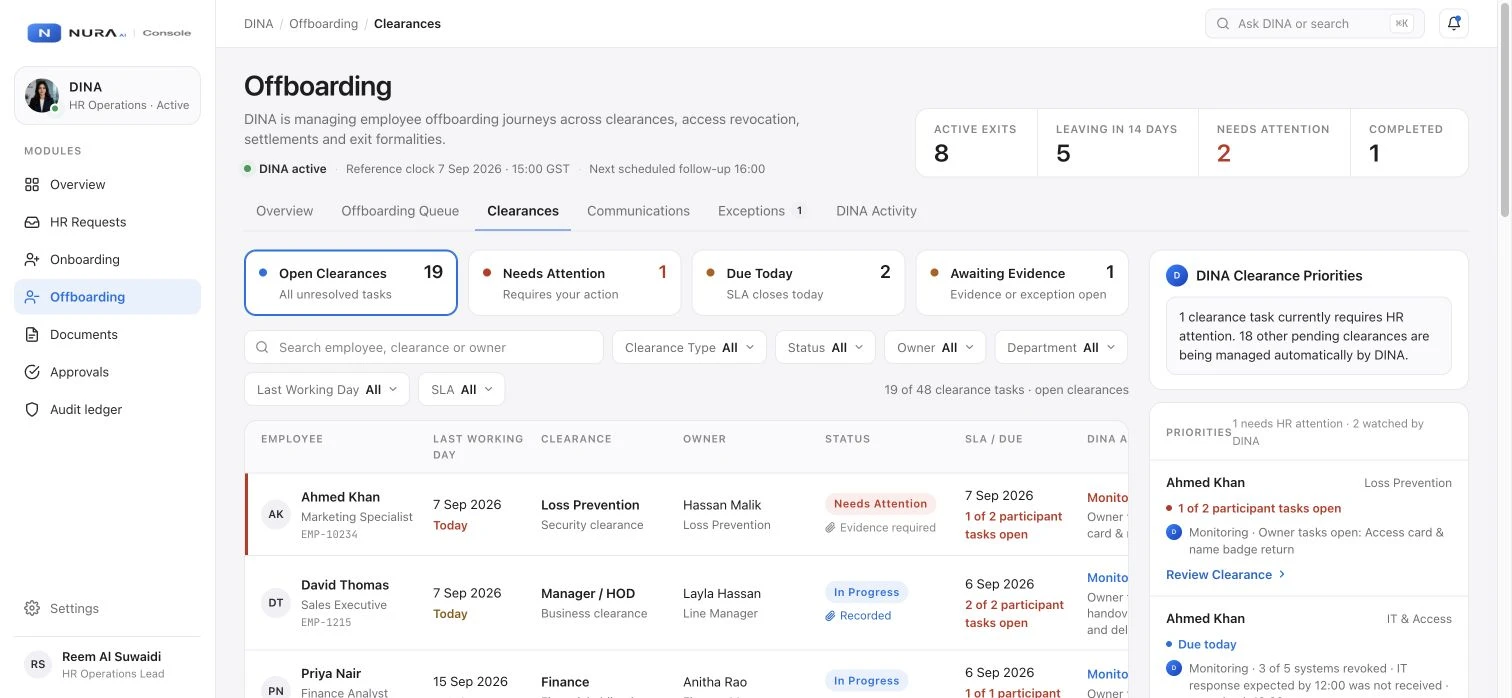Click DINA's profile avatar photo
Viewport: 1512px width, 698px height.
pos(42,96)
